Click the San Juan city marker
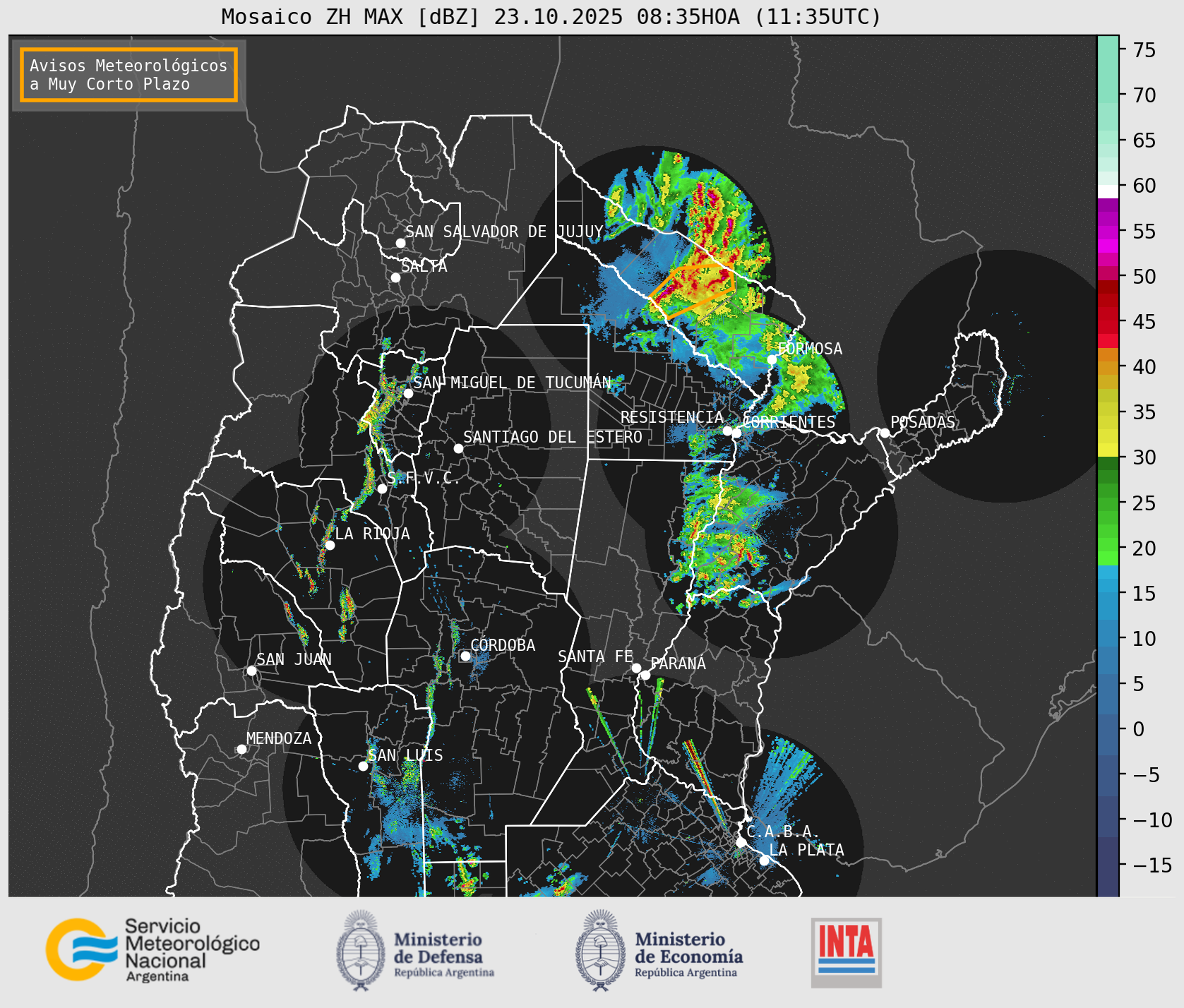Screen dimensions: 1184x1008 click(251, 671)
